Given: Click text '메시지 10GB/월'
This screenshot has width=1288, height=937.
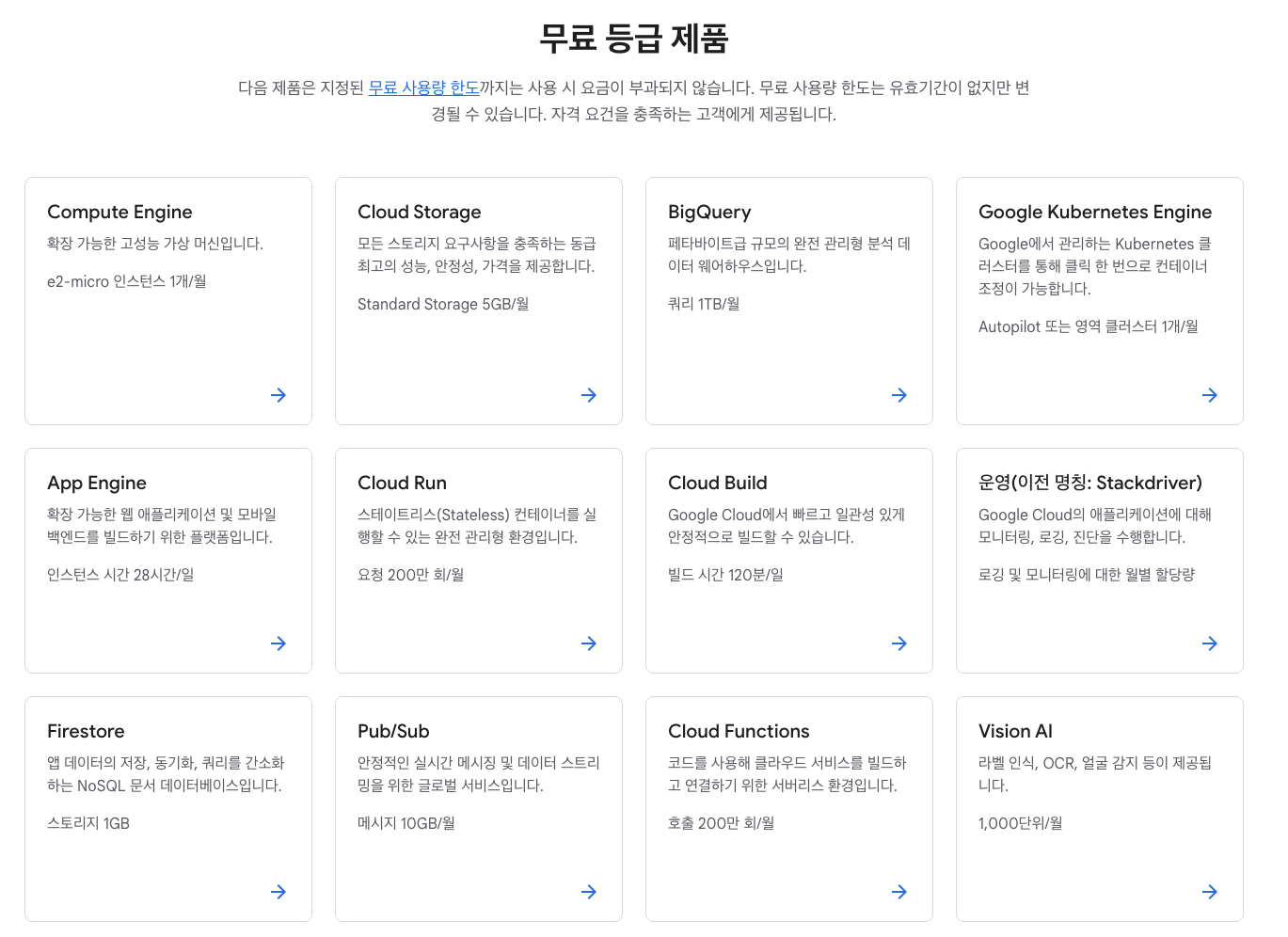Looking at the screenshot, I should pyautogui.click(x=406, y=823).
